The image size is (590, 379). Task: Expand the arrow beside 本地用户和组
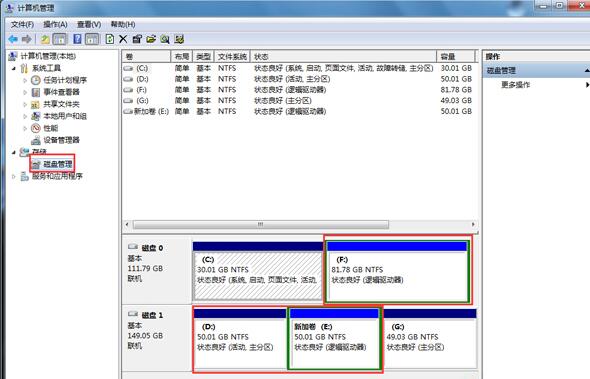click(x=25, y=116)
